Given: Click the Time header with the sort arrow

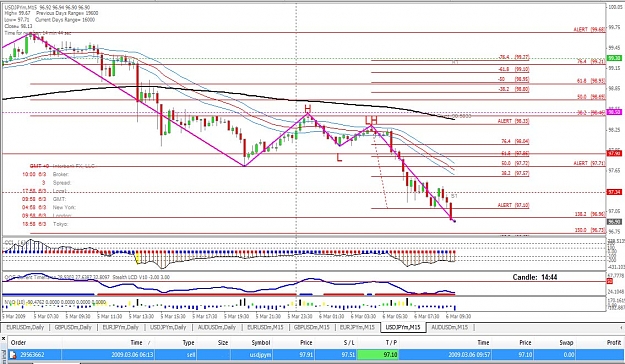Looking at the screenshot, I should click(x=140, y=342).
